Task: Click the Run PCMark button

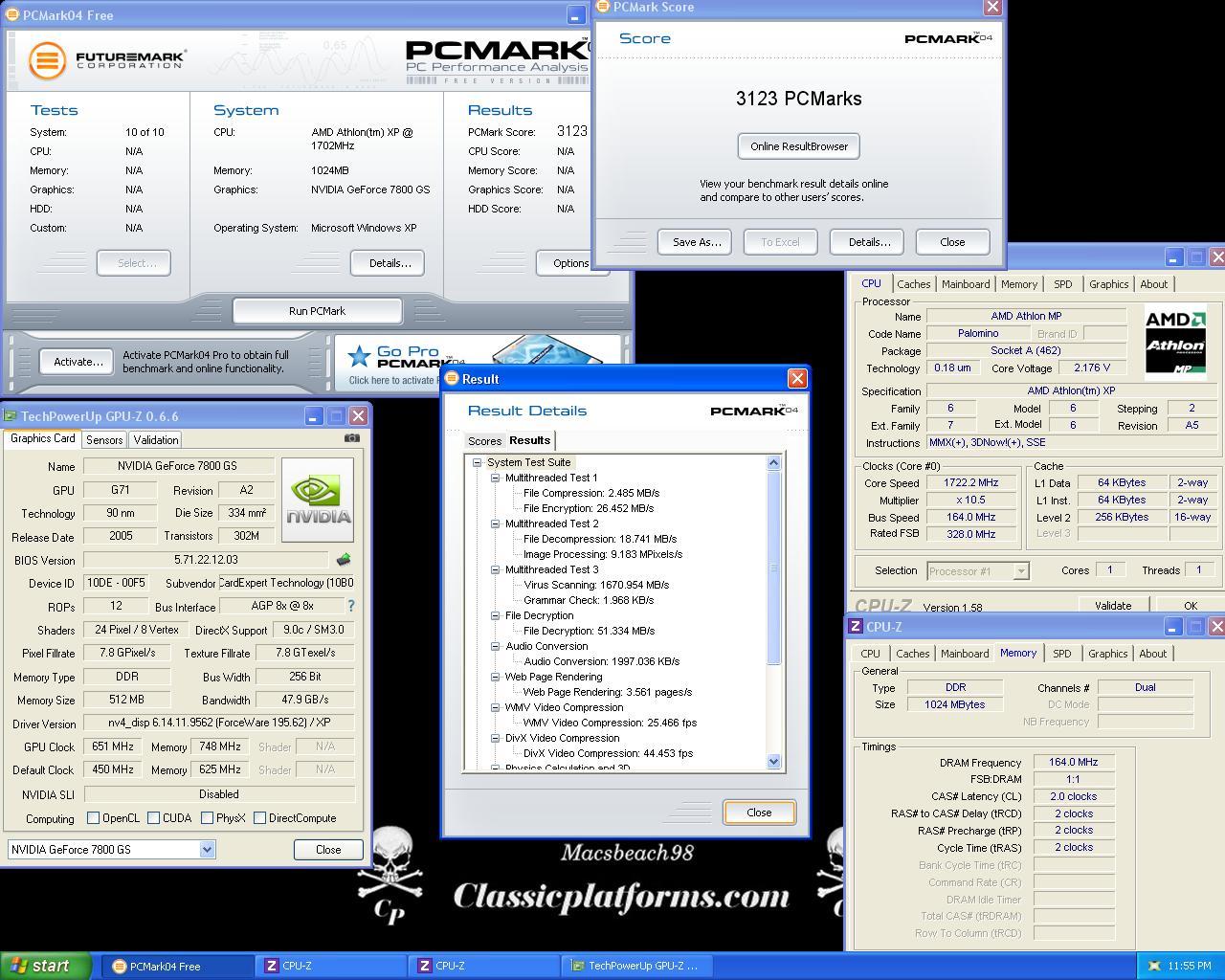Action: click(318, 311)
